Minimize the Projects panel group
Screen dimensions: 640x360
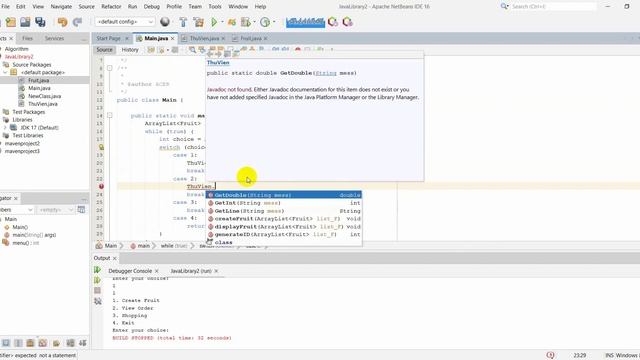[84, 39]
